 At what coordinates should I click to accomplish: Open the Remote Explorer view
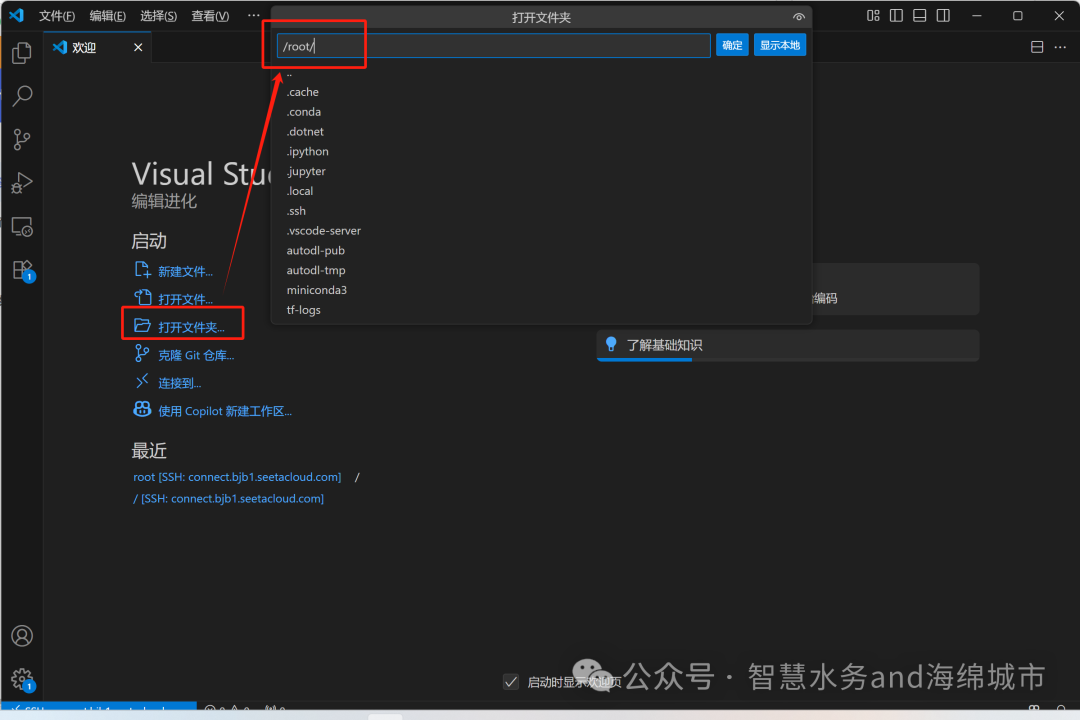22,227
